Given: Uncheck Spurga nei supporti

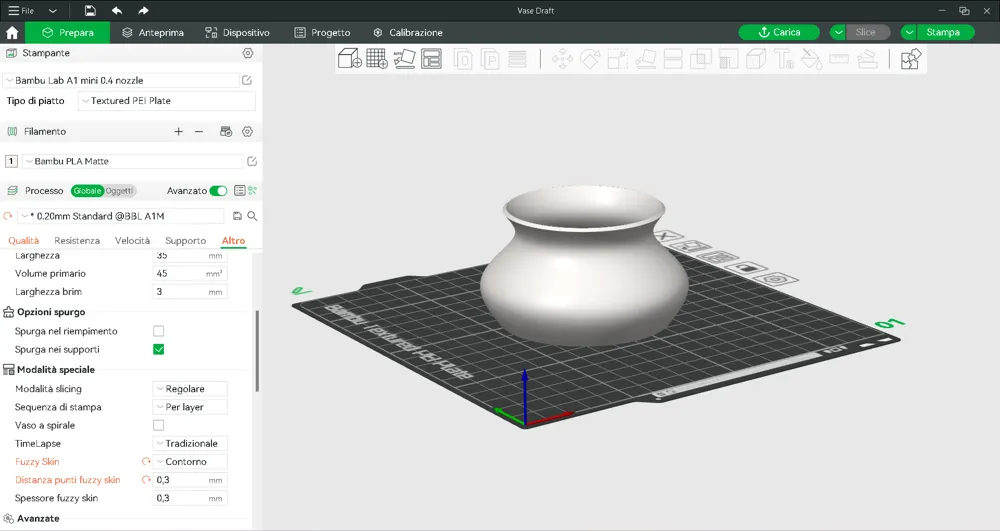Looking at the screenshot, I should coord(159,349).
